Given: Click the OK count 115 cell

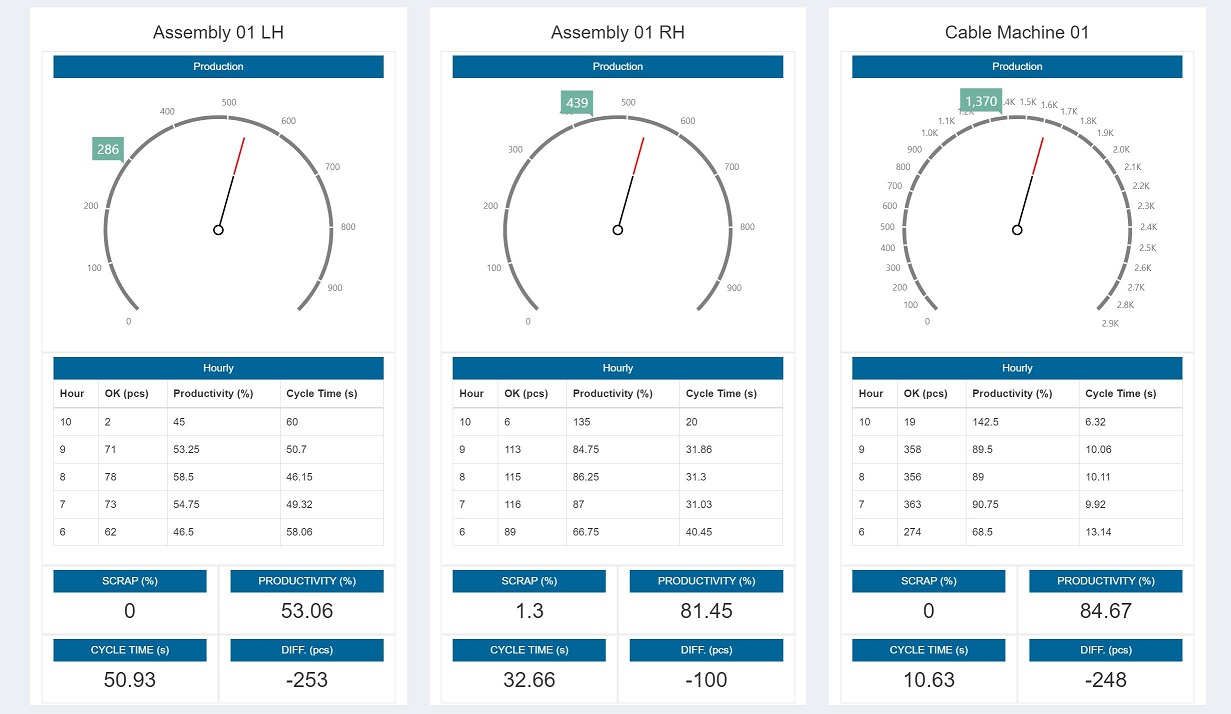Looking at the screenshot, I should point(532,477).
